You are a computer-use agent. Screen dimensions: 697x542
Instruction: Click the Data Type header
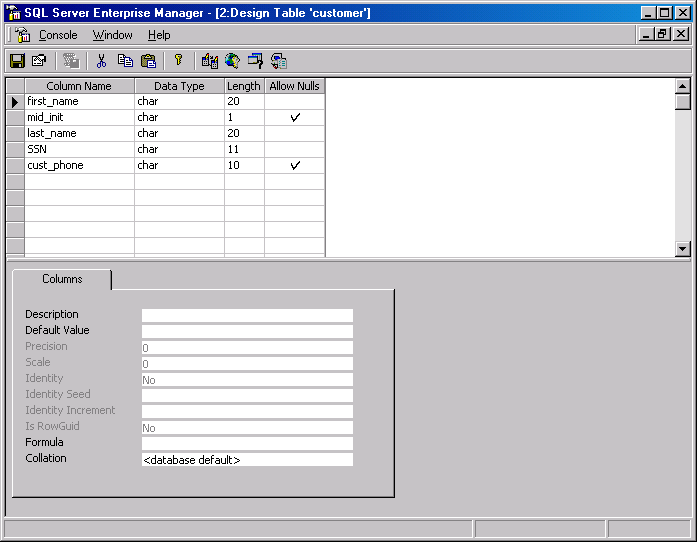pos(180,86)
